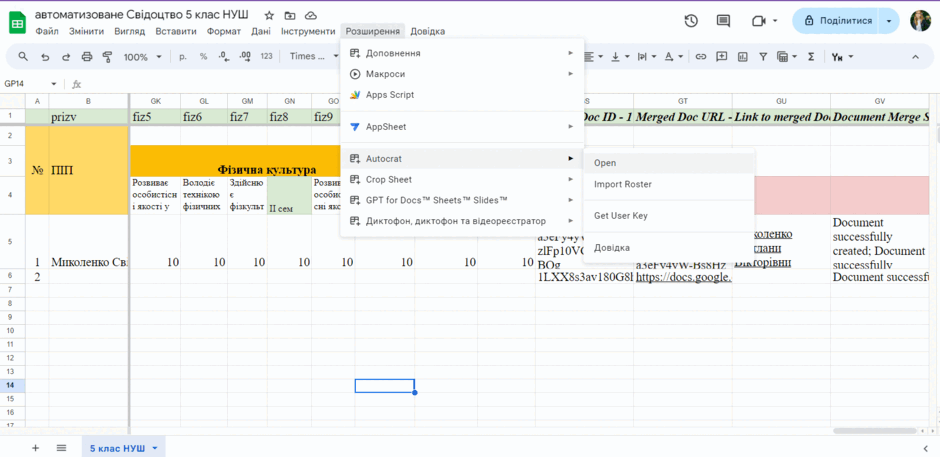940x457 pixels.
Task: Open the vertical align dropdown
Action: [x=619, y=56]
